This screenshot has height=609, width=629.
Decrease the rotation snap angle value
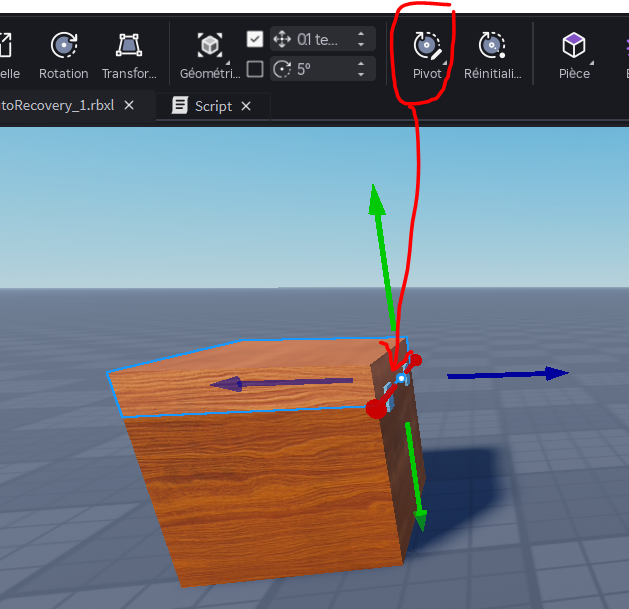[361, 74]
